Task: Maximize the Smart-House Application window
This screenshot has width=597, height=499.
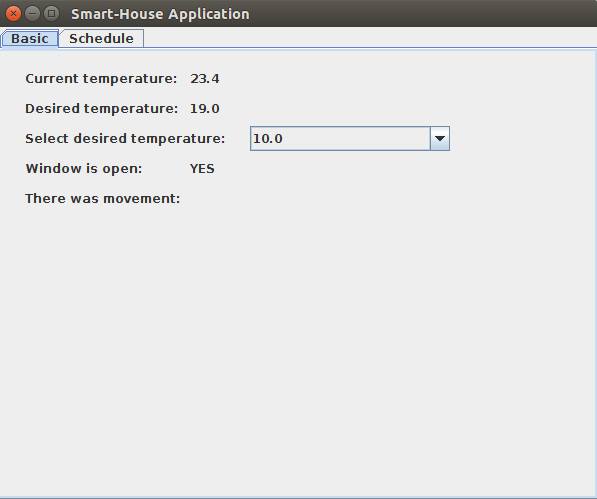Action: [x=51, y=14]
